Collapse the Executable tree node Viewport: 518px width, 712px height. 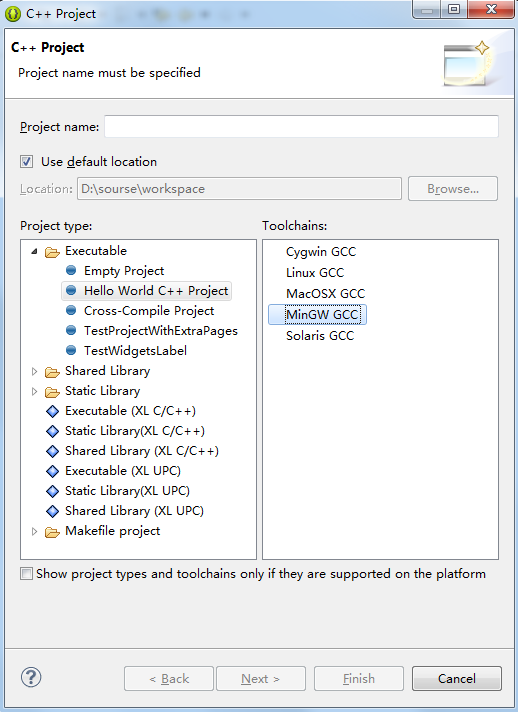(x=35, y=251)
